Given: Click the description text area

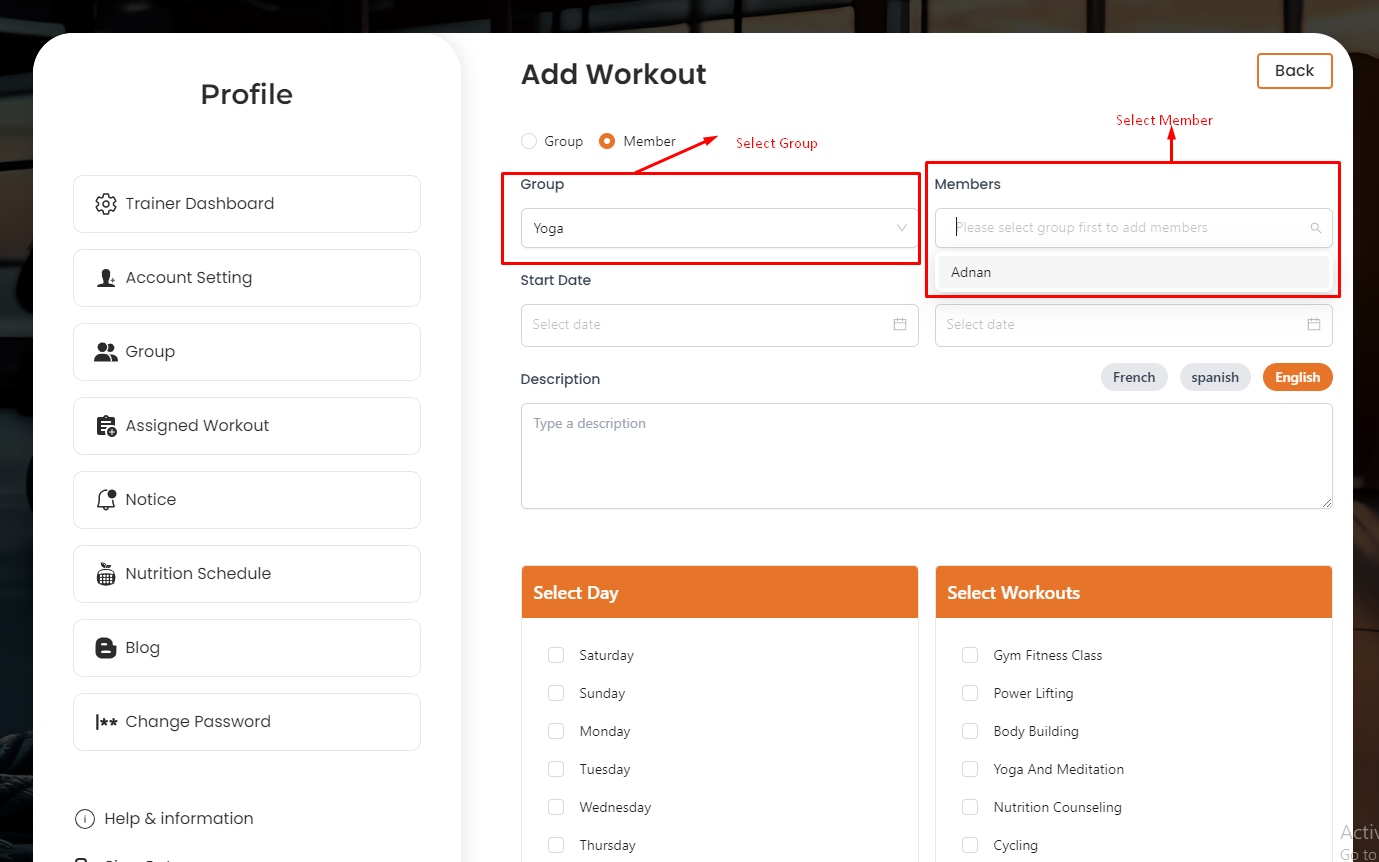Looking at the screenshot, I should (x=926, y=456).
